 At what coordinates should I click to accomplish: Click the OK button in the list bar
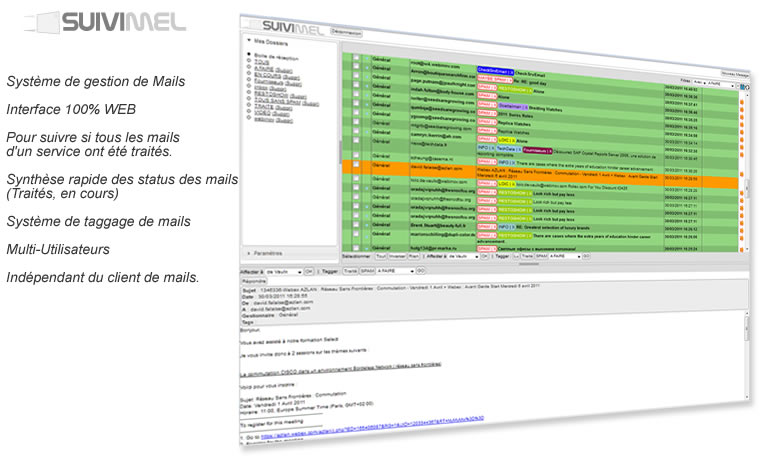pyautogui.click(x=484, y=256)
